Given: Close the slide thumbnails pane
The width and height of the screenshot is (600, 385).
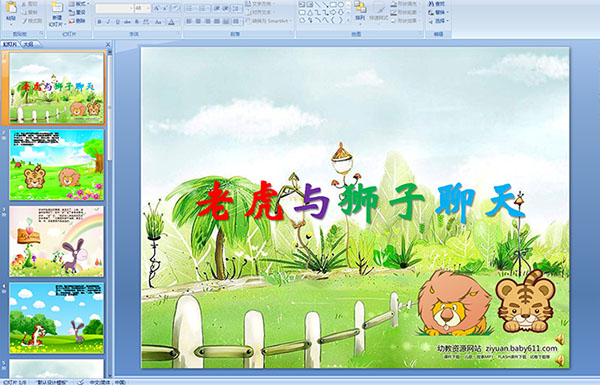Looking at the screenshot, I should click(x=108, y=44).
